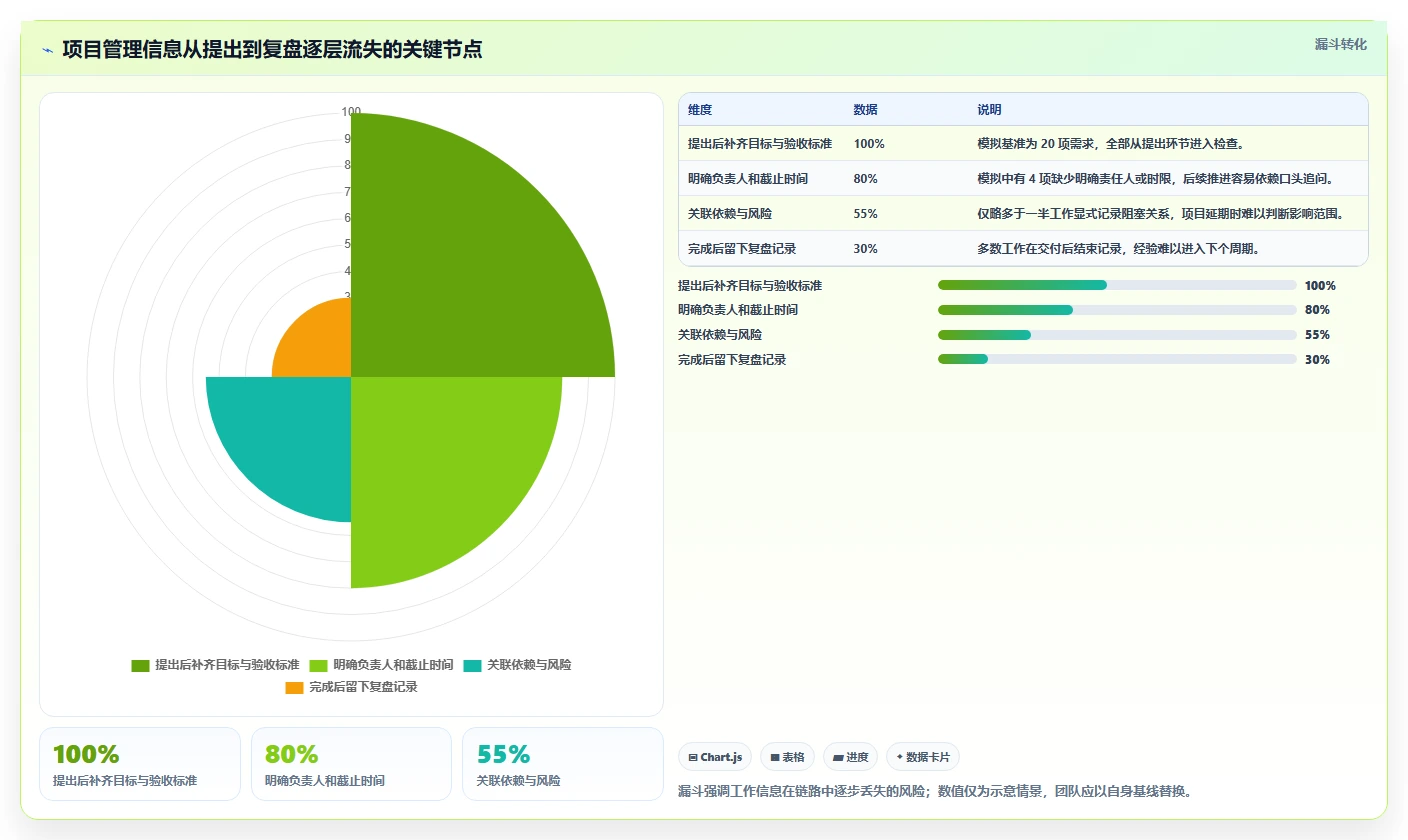
Task: Click table cell 完成后留下复盘记录
Action: (742, 249)
